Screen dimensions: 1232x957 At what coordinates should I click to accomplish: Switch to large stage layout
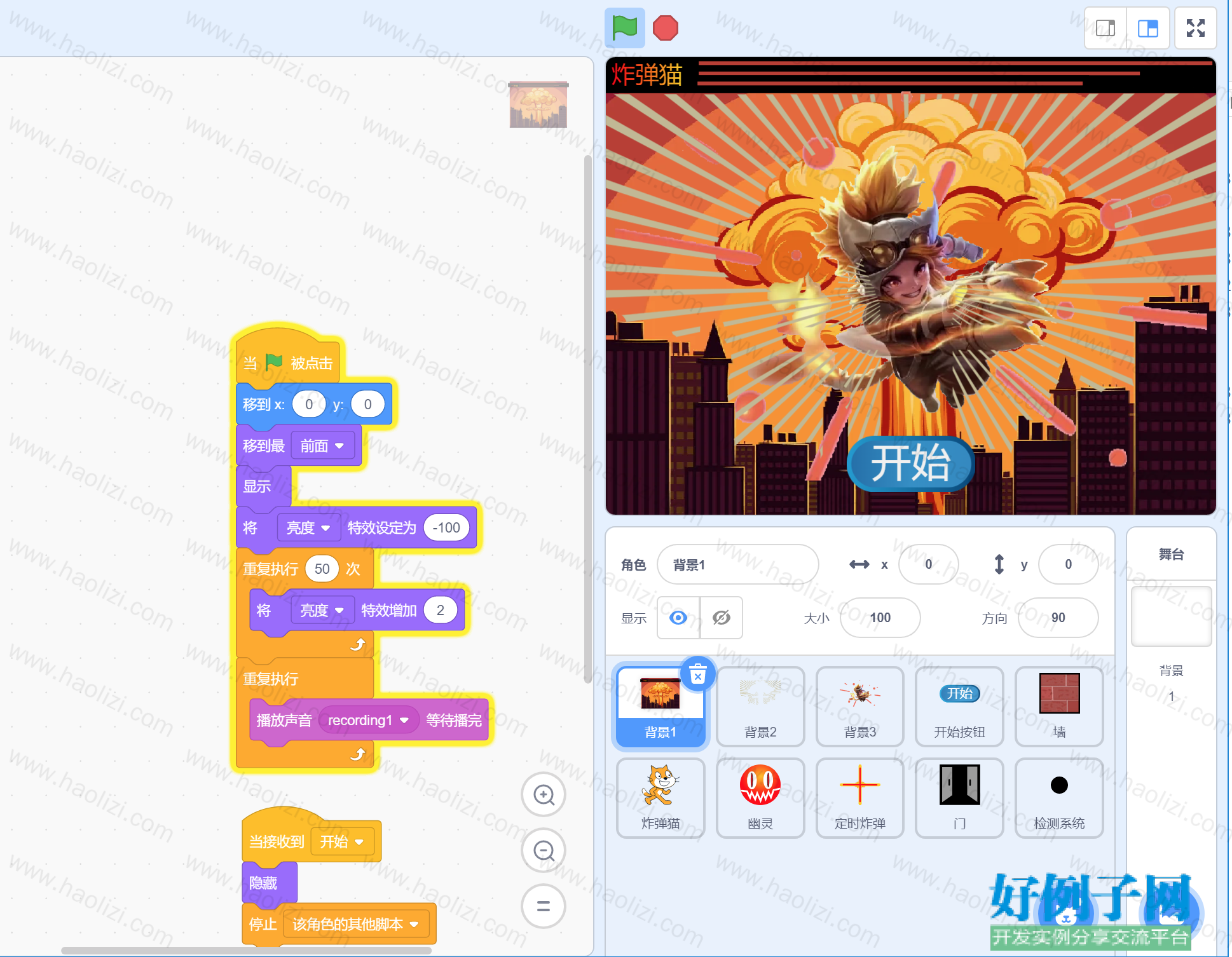(1148, 28)
